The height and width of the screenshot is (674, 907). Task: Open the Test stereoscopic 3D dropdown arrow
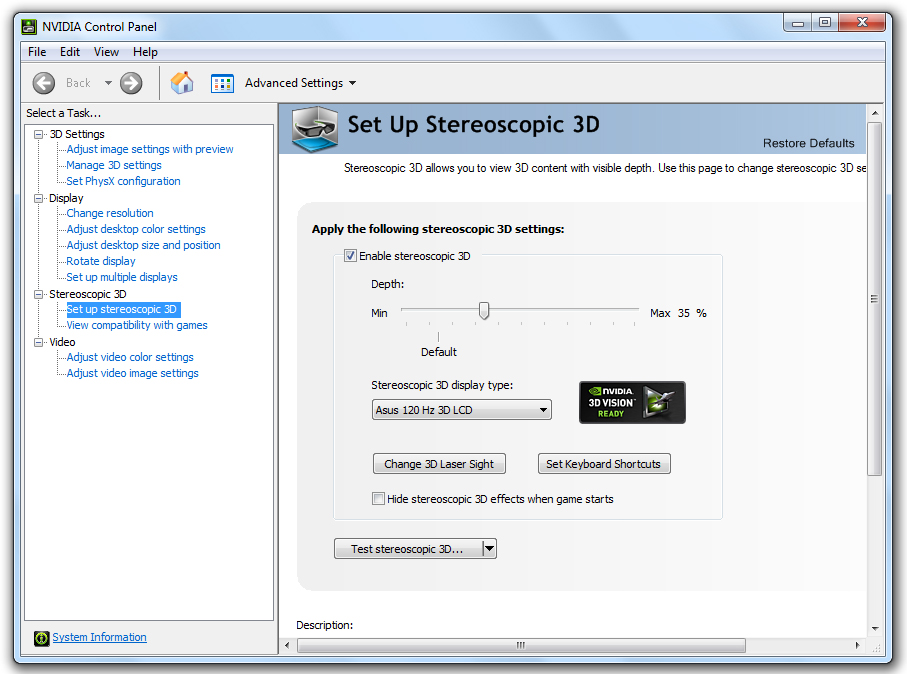point(489,548)
